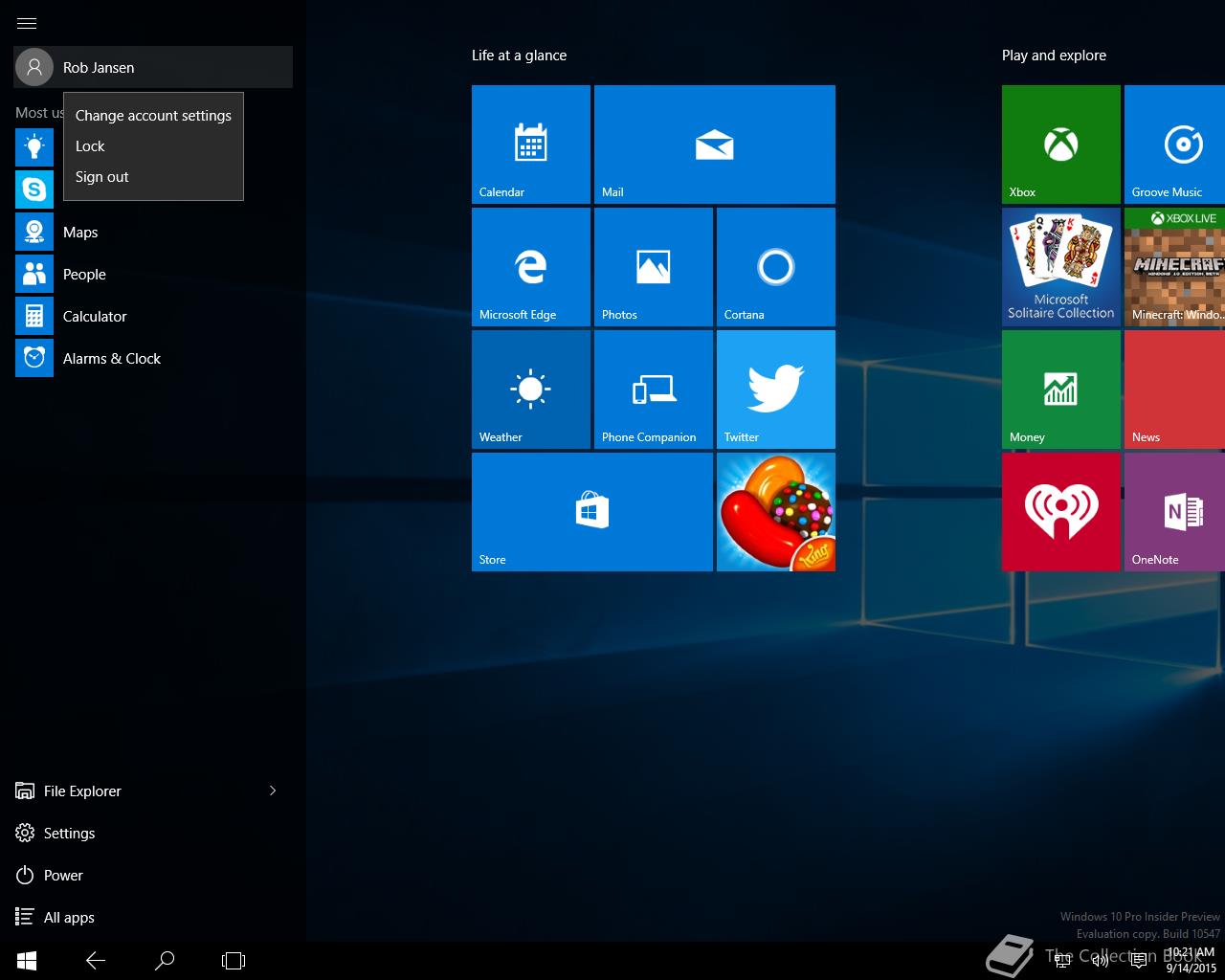The height and width of the screenshot is (980, 1225).
Task: Select Lock from the account menu
Action: pos(153,145)
